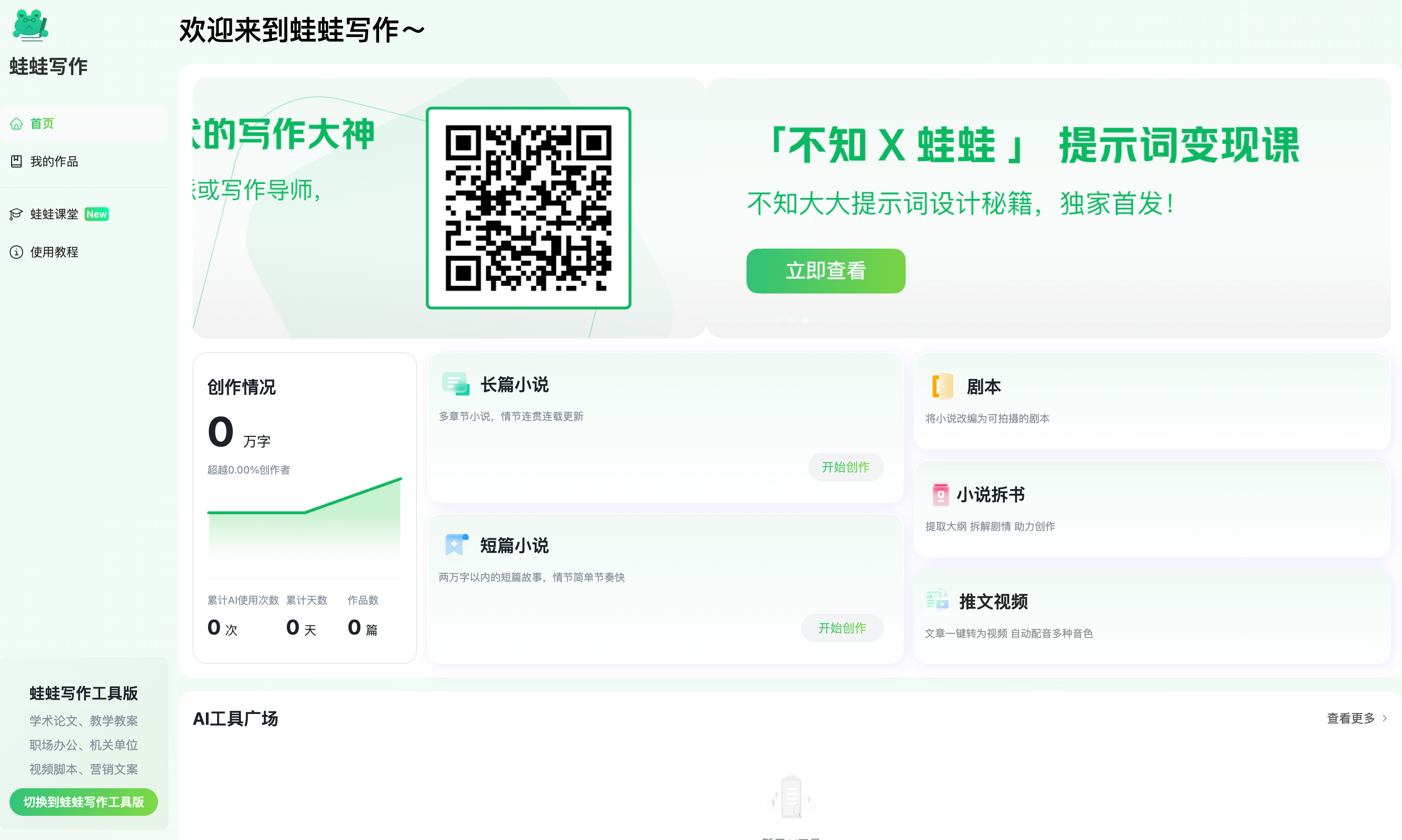The width and height of the screenshot is (1402, 840).
Task: Click the 学术论文、教学教案 text
Action: pyautogui.click(x=84, y=720)
